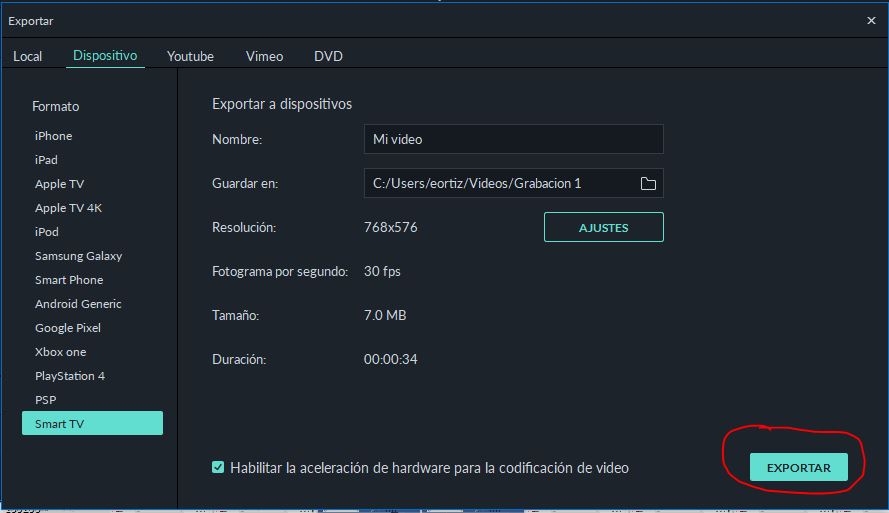Choose Smart Phone format
889x513 pixels.
coord(69,279)
